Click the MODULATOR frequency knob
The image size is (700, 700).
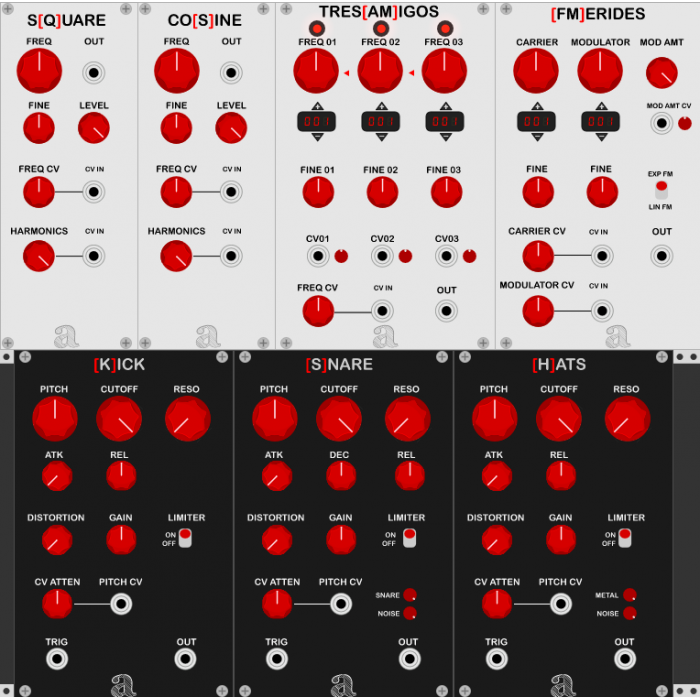(600, 71)
